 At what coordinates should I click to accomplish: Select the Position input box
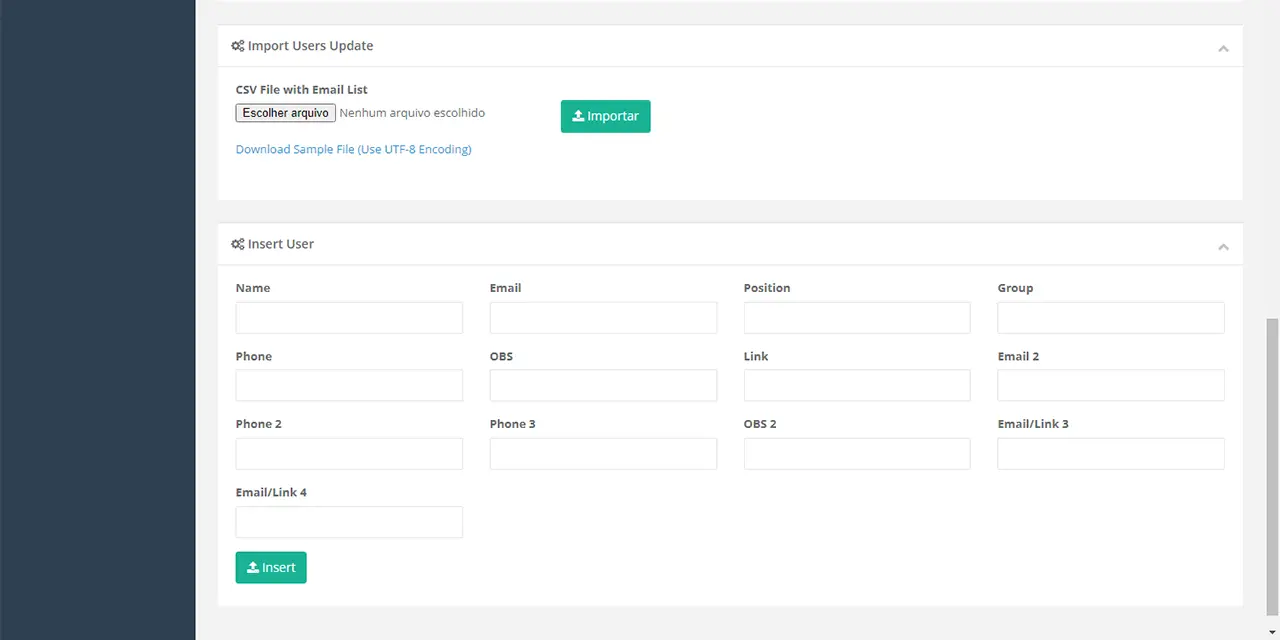pos(857,318)
